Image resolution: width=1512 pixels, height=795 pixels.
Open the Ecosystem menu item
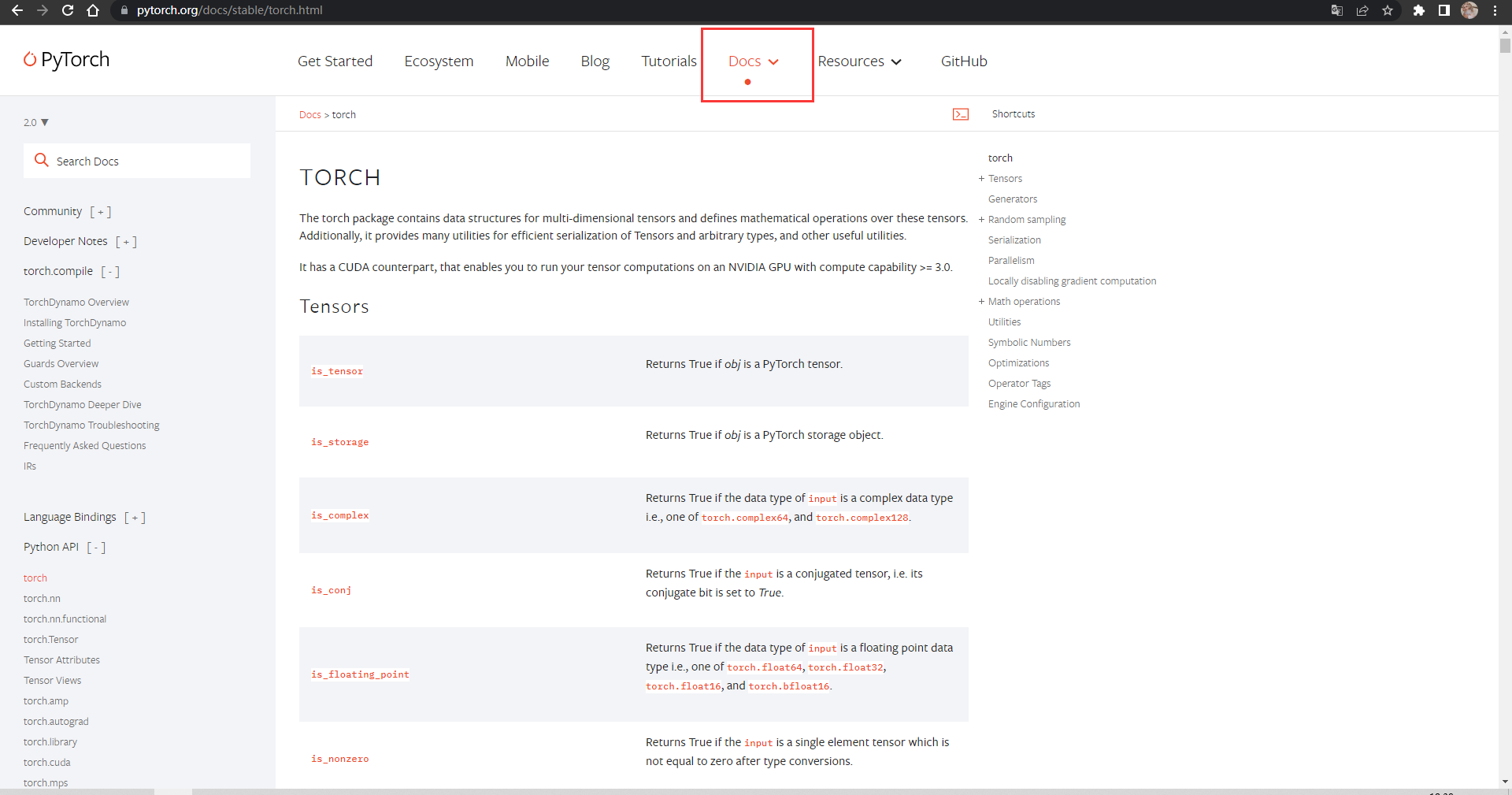439,61
